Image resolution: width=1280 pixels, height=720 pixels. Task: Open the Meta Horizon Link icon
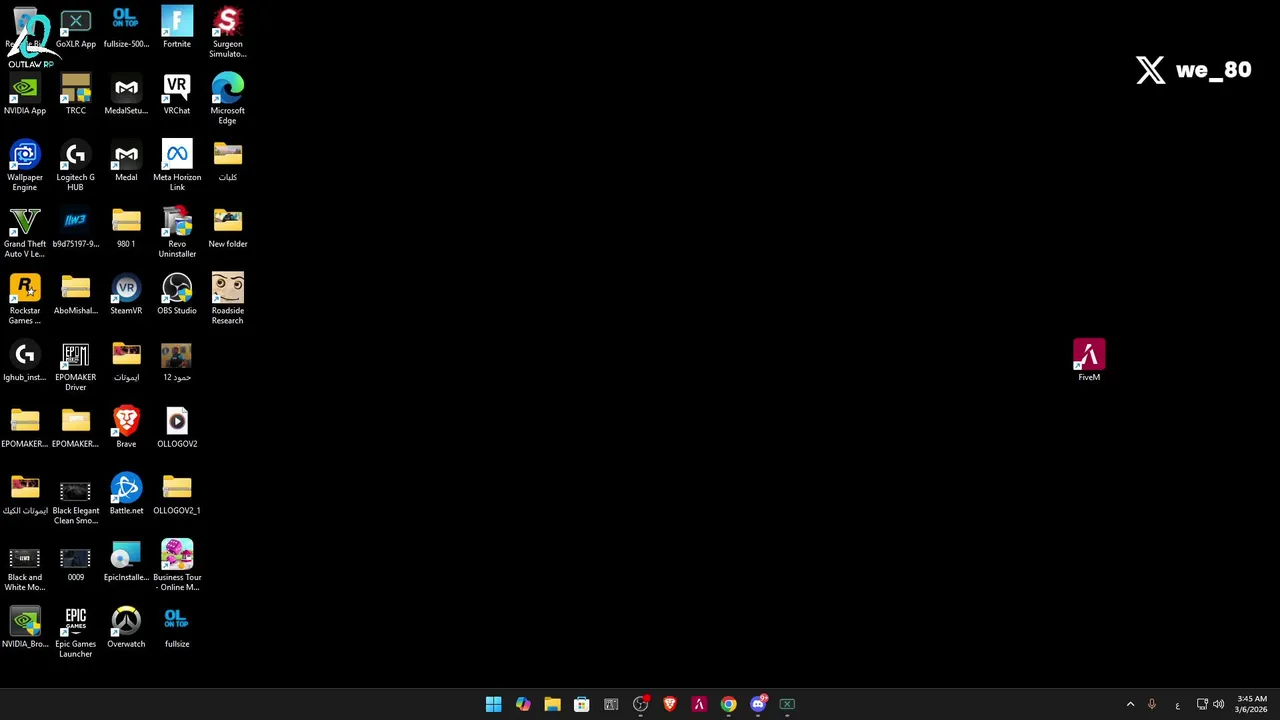click(x=177, y=165)
